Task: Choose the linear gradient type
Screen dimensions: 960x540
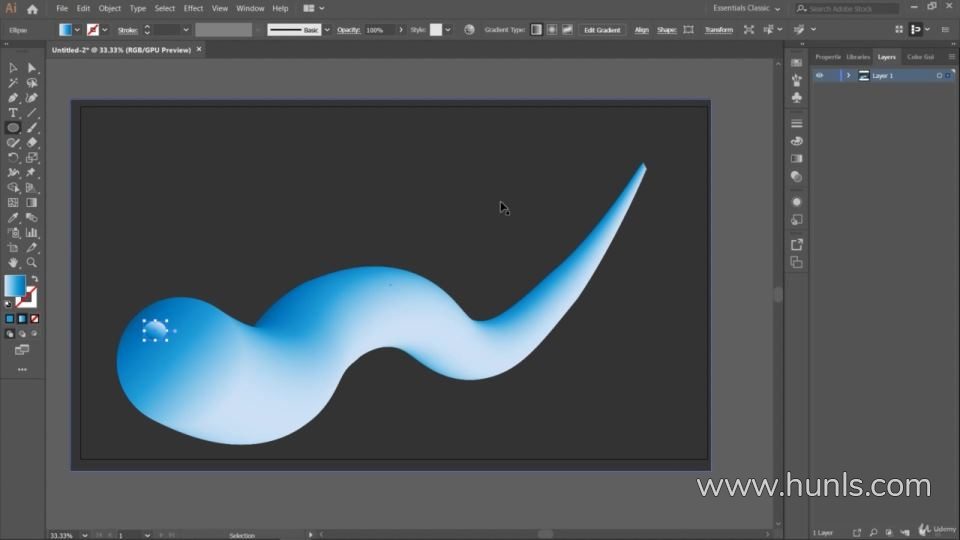Action: tap(536, 30)
